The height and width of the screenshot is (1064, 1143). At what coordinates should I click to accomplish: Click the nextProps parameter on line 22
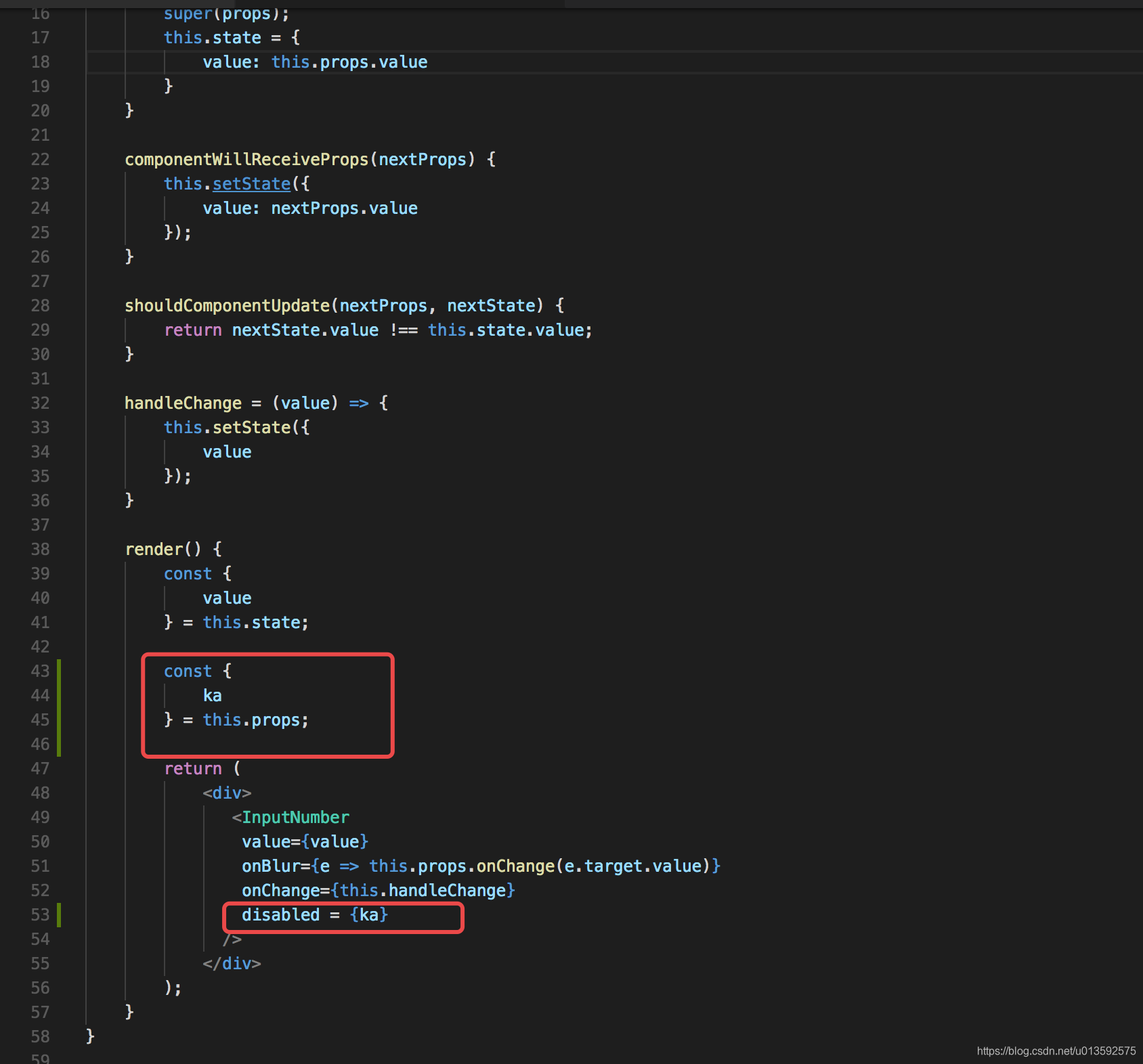pyautogui.click(x=423, y=160)
